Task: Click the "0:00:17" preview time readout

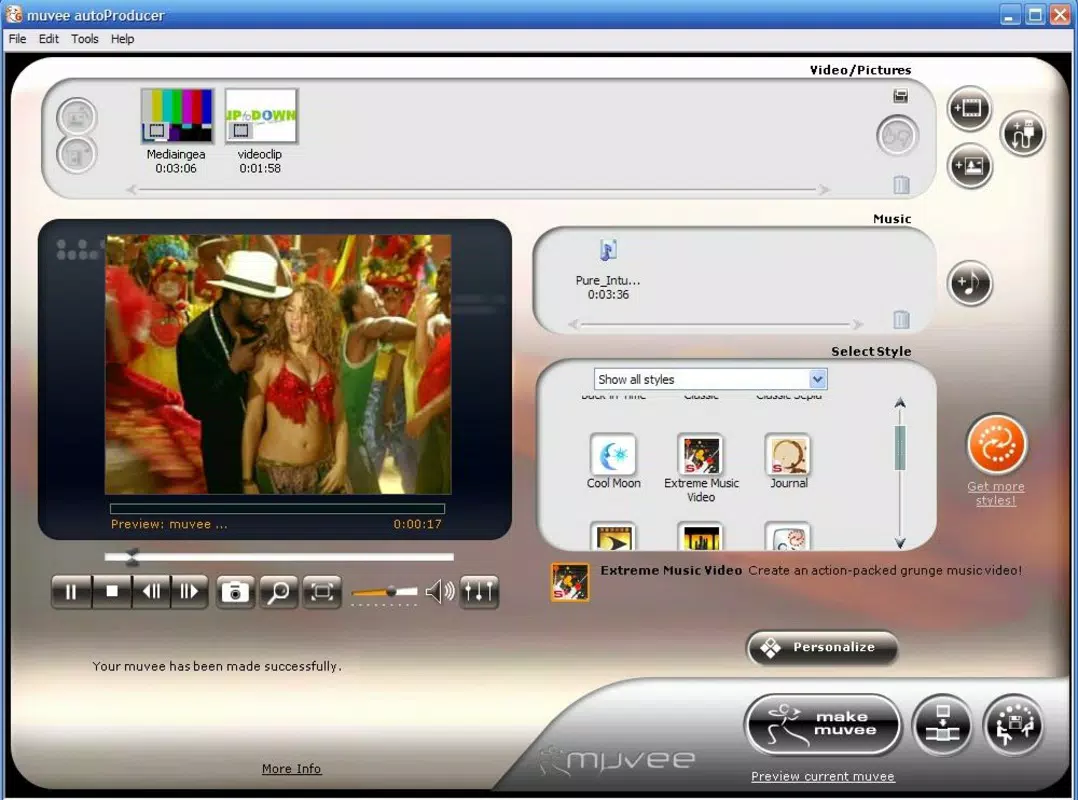Action: 417,524
